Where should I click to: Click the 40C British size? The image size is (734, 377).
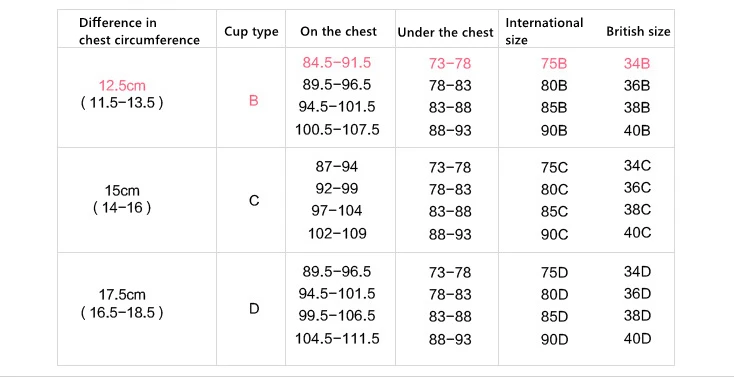point(637,233)
